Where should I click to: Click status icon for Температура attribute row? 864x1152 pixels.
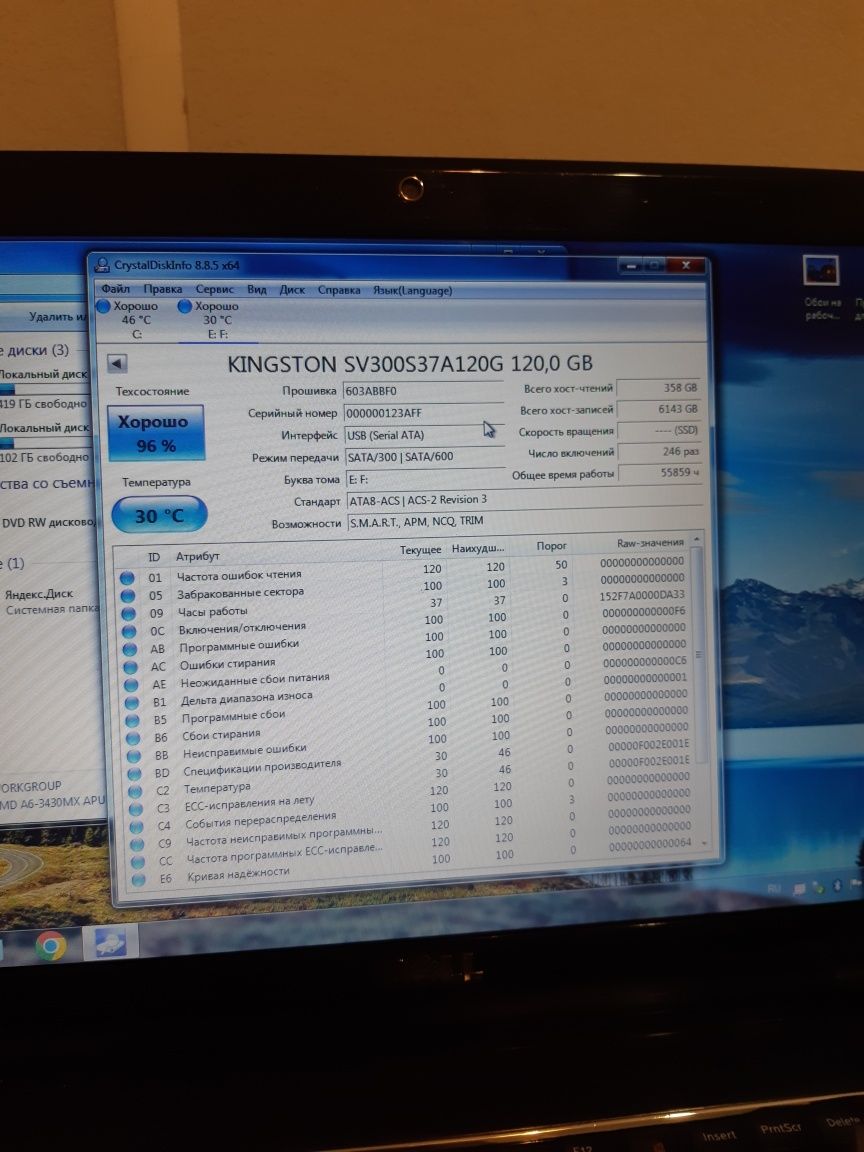(x=135, y=791)
